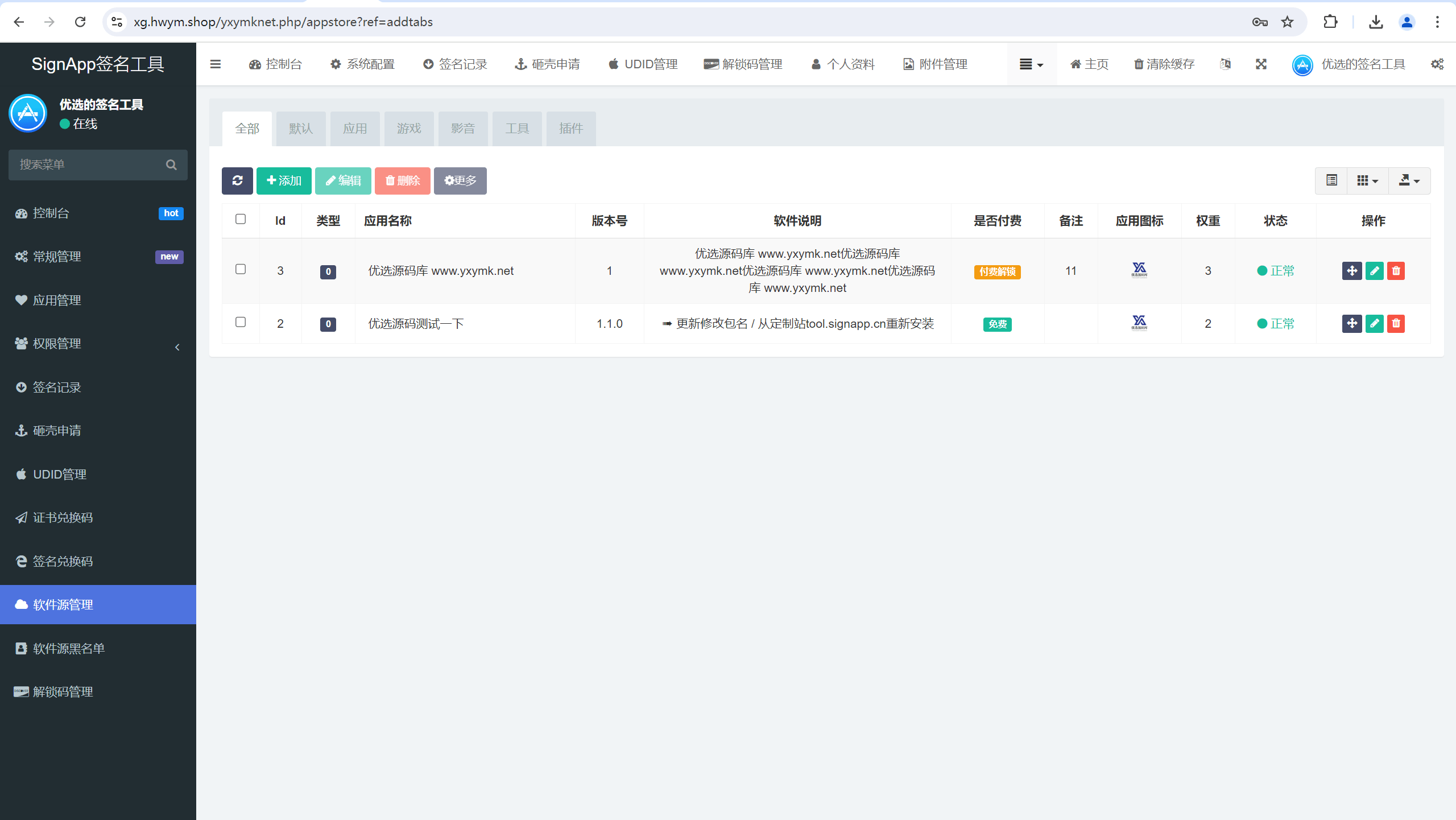Click the green edit pencil for row Id 3
The image size is (1456, 820).
1375,271
